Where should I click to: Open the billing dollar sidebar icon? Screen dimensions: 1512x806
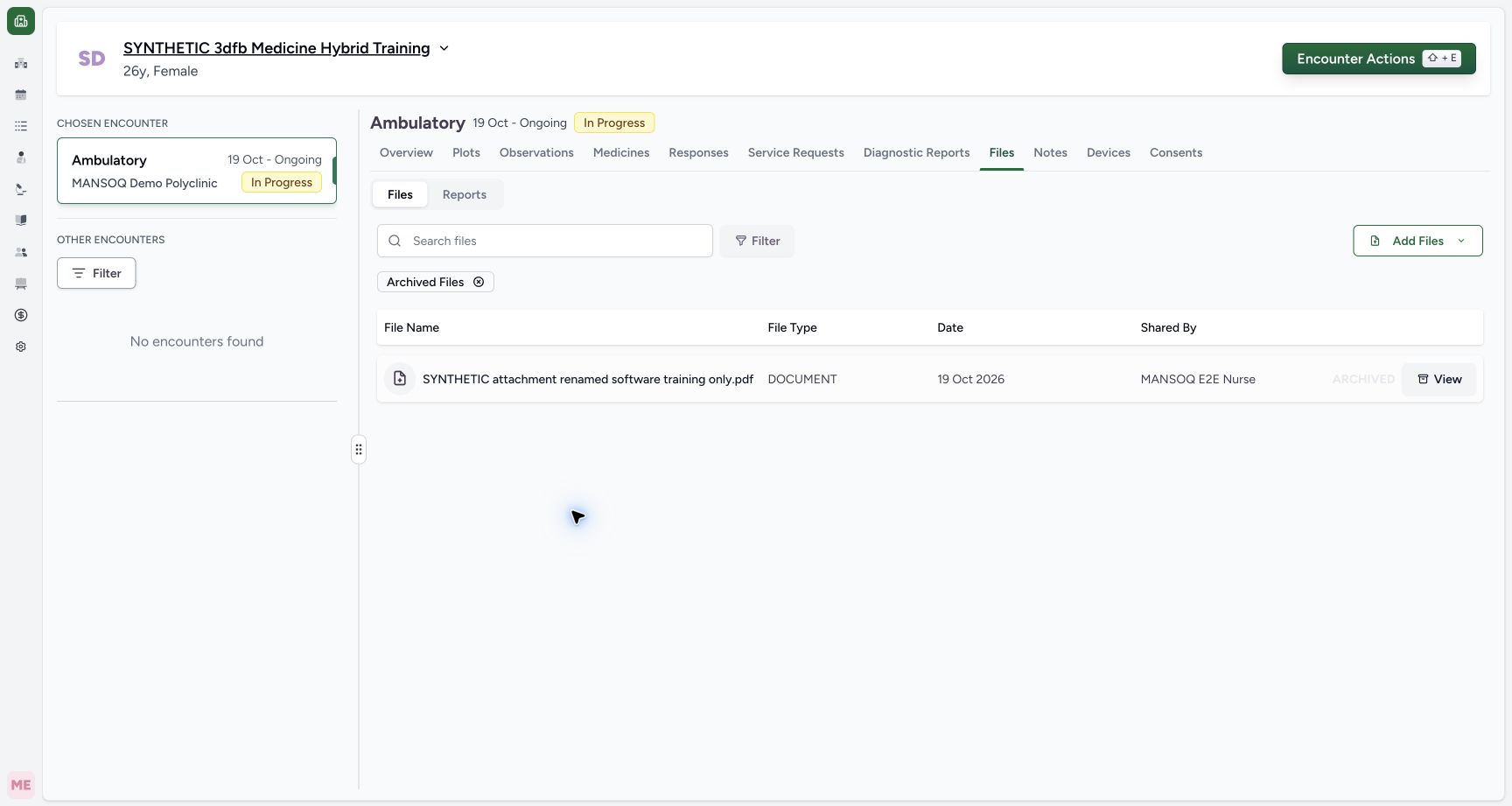coord(21,315)
